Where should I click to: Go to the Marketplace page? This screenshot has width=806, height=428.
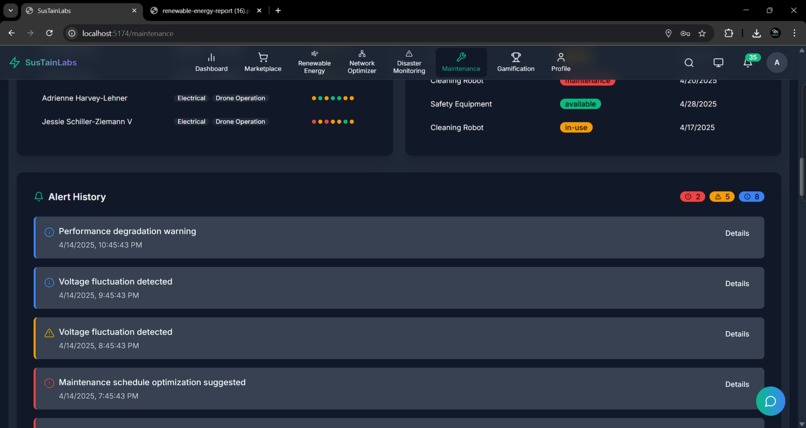click(263, 62)
